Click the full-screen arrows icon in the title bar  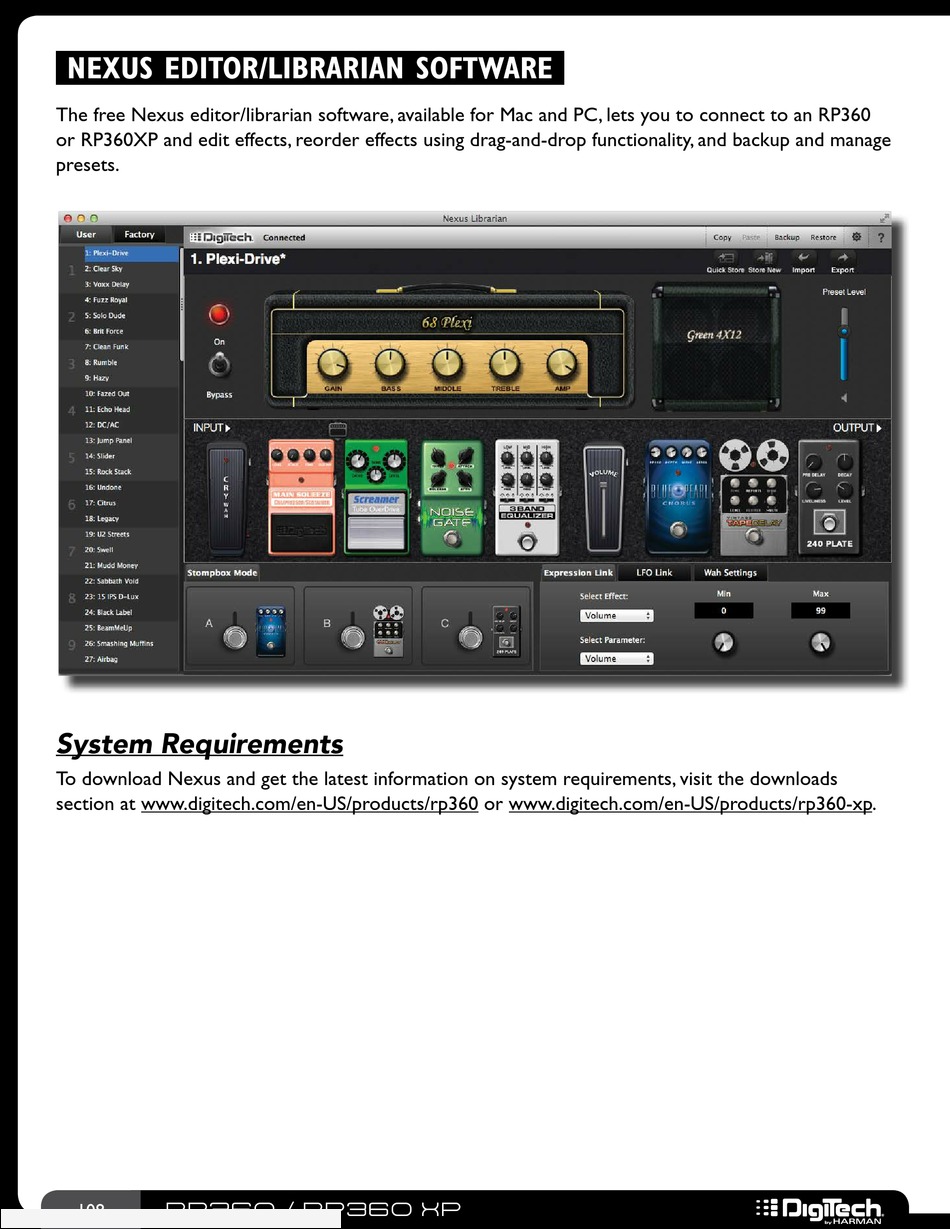(x=883, y=217)
